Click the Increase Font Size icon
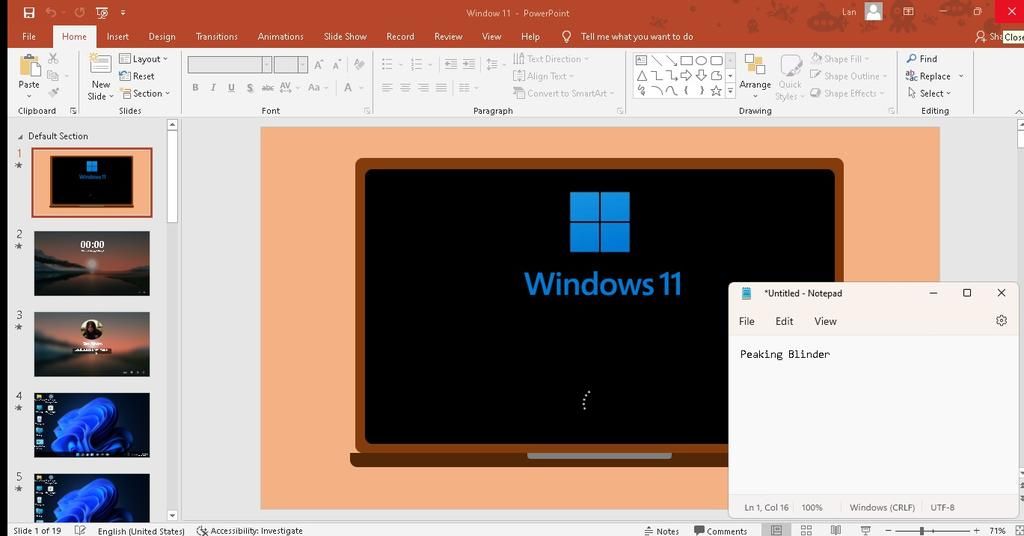 (318, 64)
